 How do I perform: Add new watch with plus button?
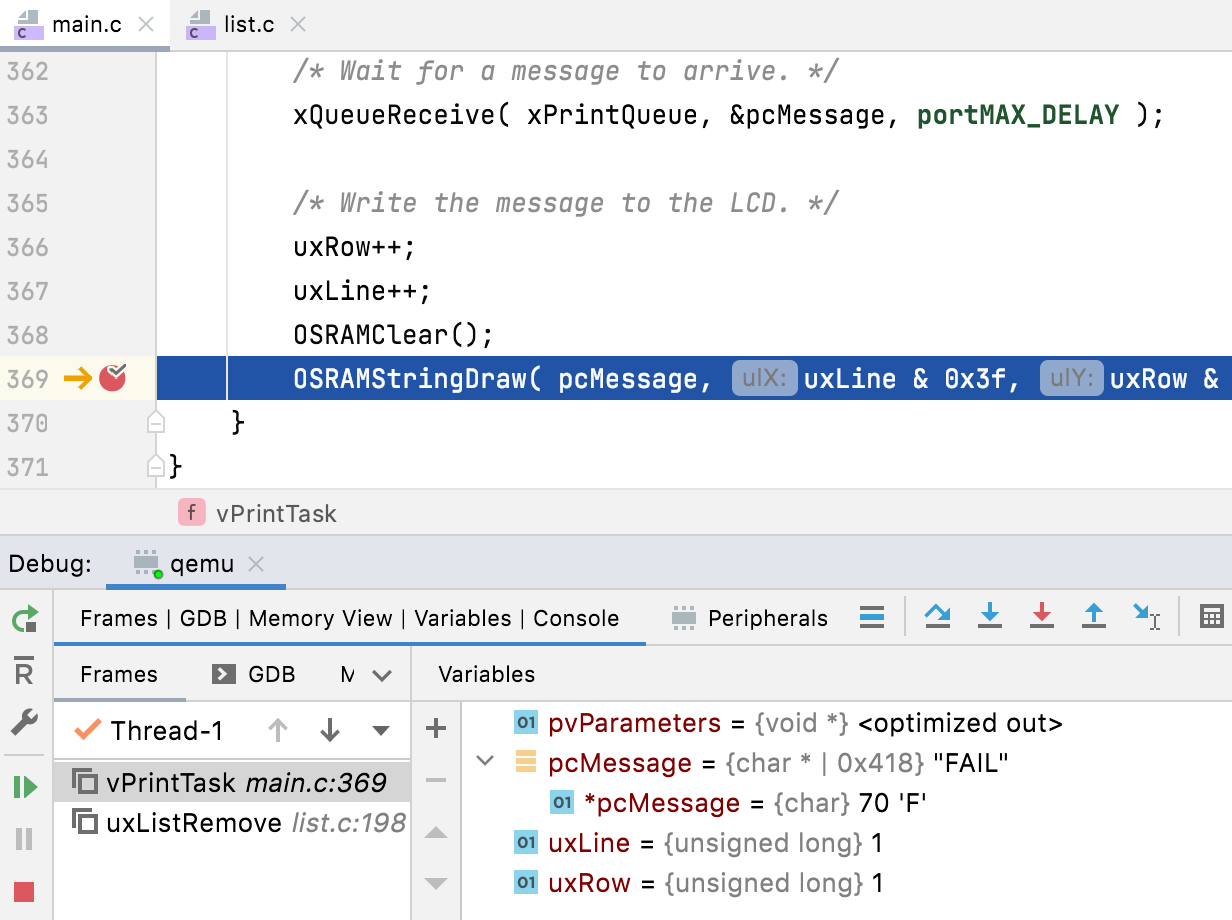[436, 729]
